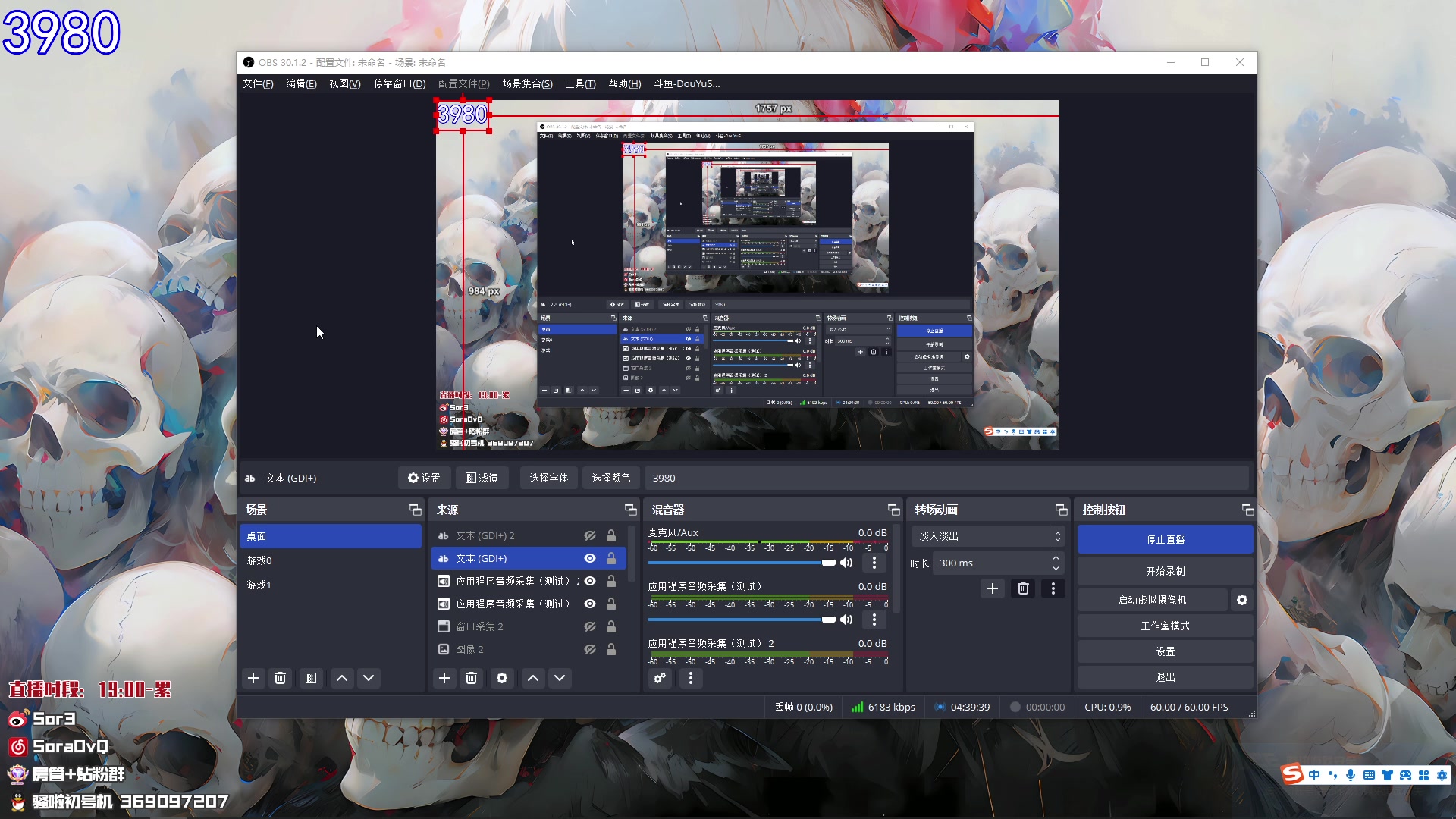The height and width of the screenshot is (819, 1456).
Task: Click 启动虚拟摄像机 button
Action: tap(1152, 600)
